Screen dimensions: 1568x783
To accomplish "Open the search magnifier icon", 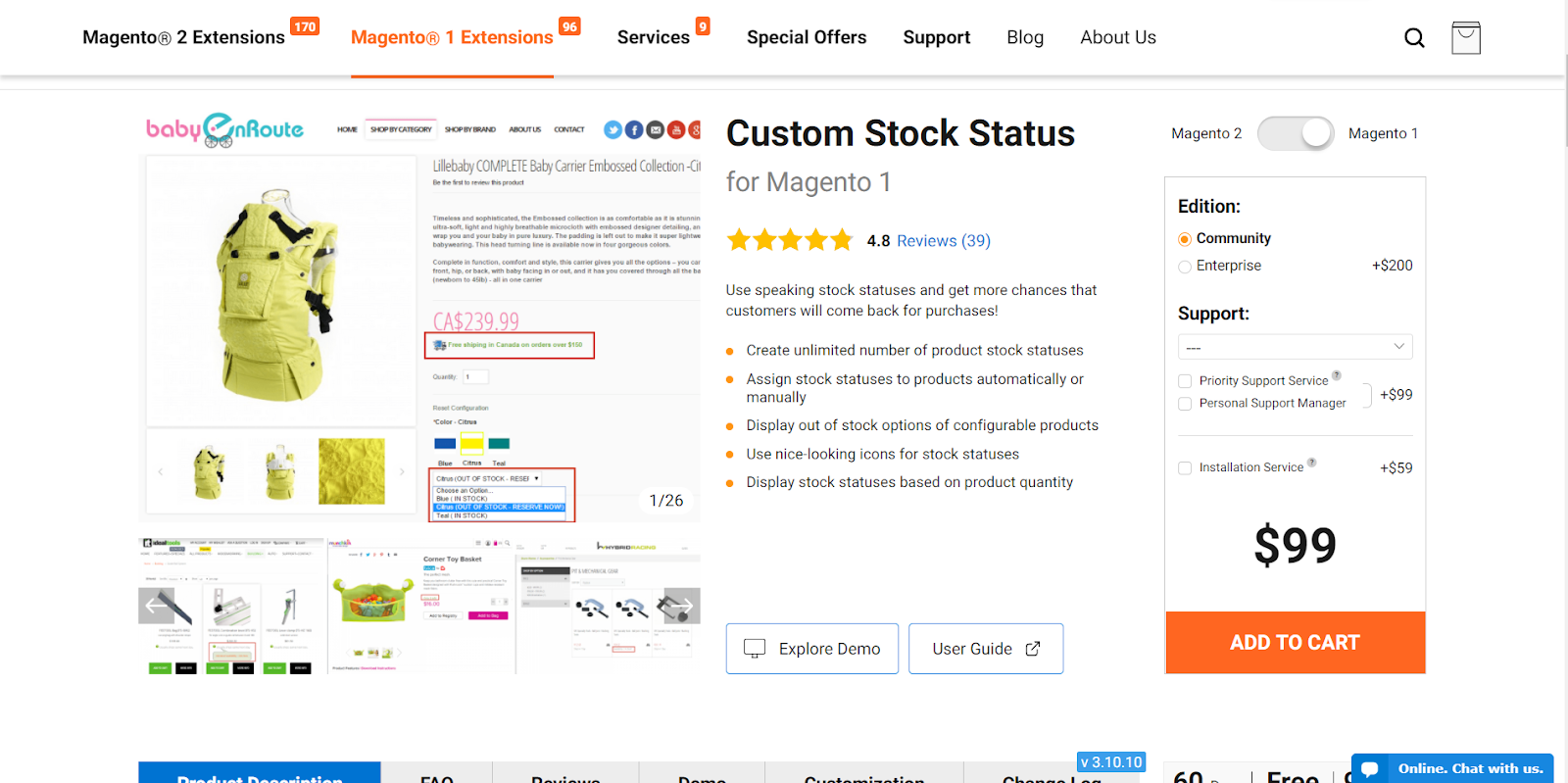I will [1414, 38].
